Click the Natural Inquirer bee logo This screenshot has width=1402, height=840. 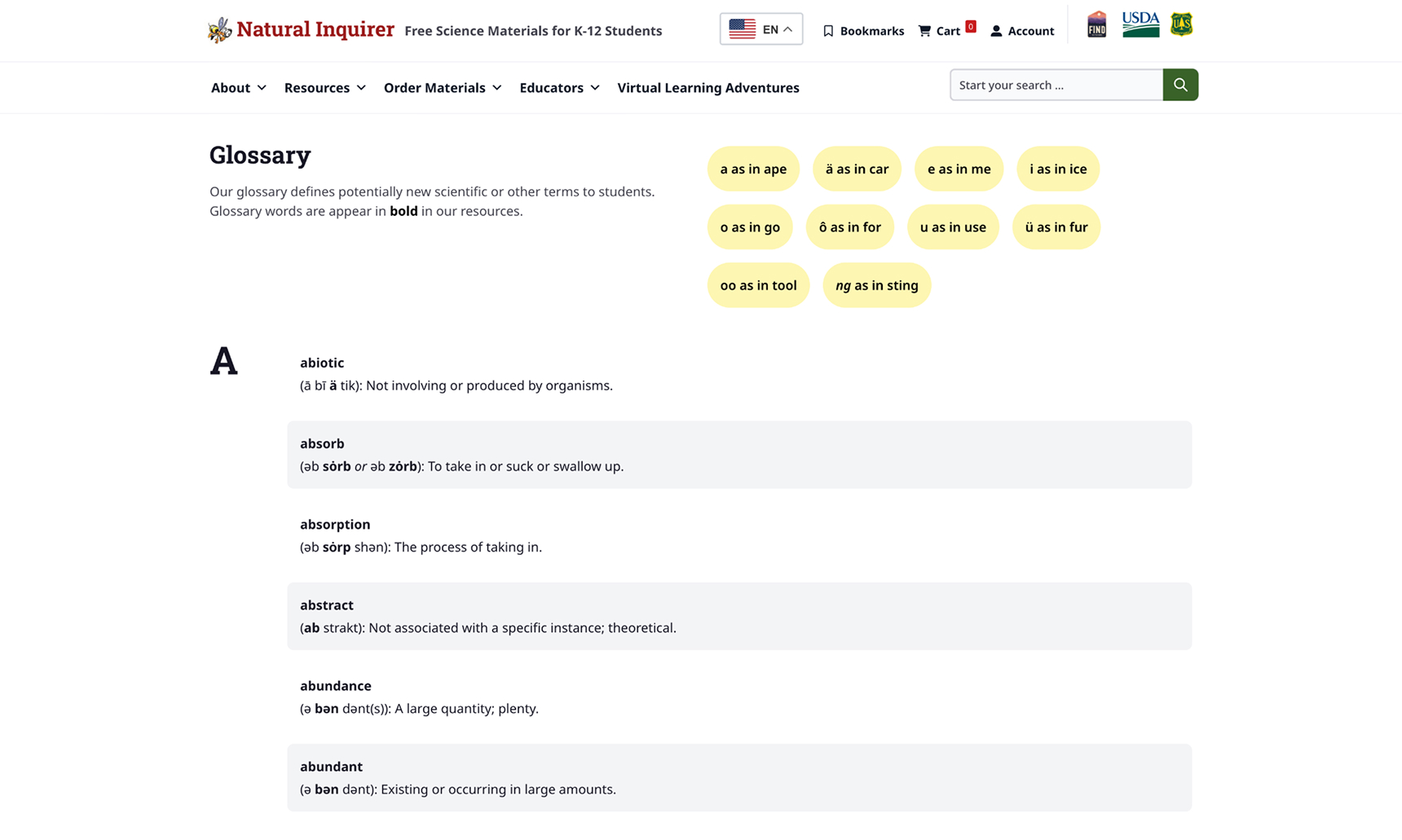tap(219, 30)
